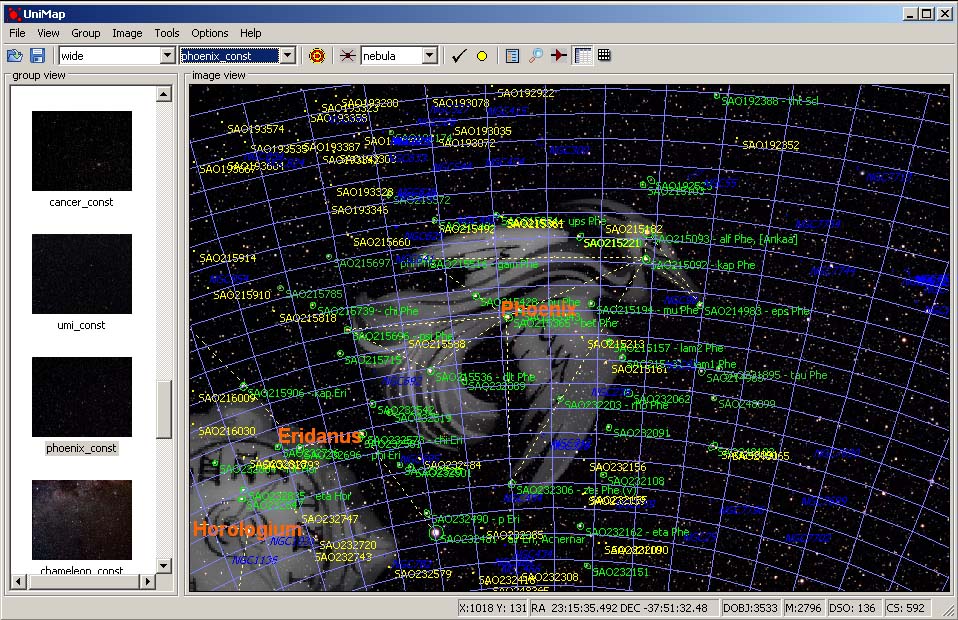Select the umi_const thumbnail
Viewport: 958px width, 620px height.
pos(82,274)
